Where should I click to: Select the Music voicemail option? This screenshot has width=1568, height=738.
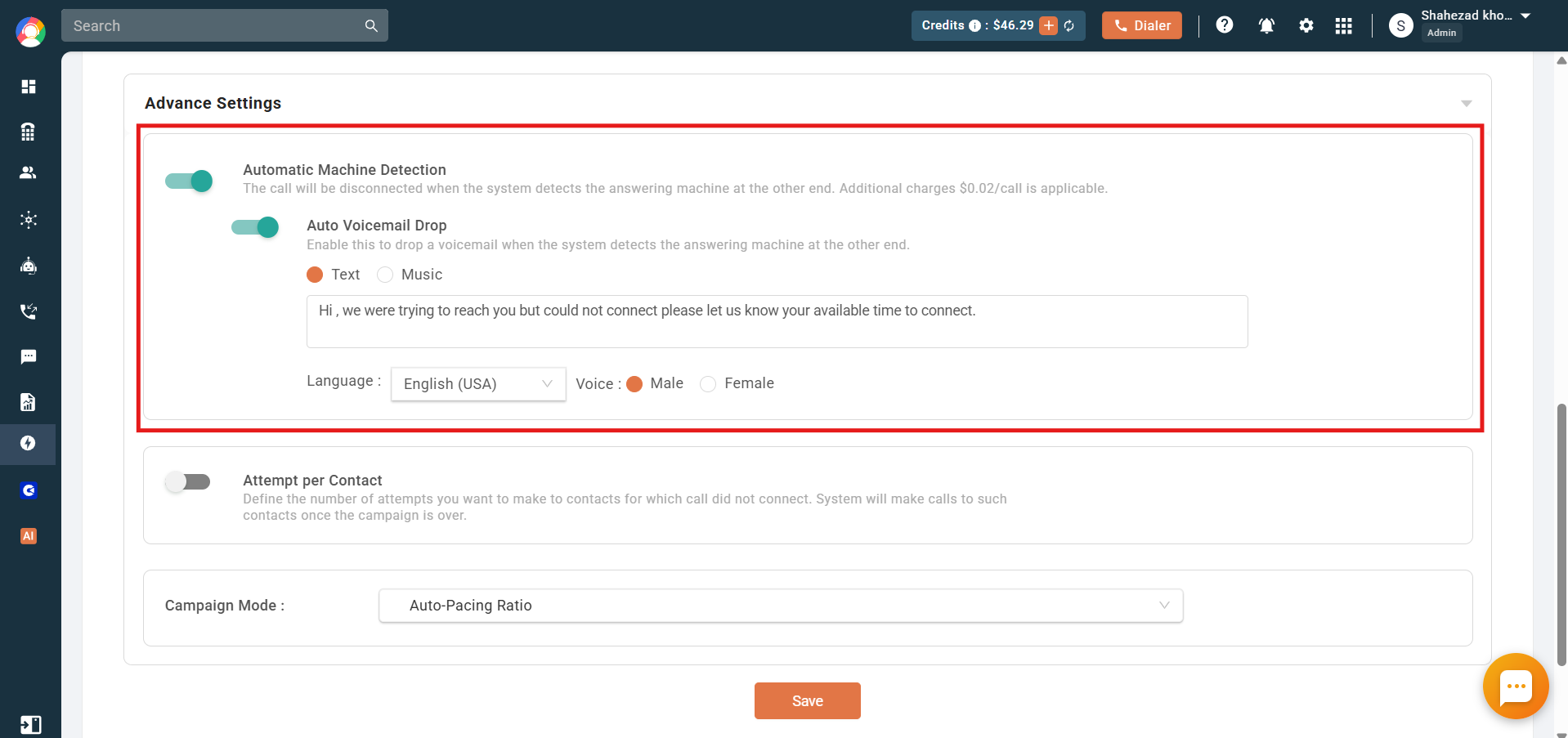click(x=385, y=275)
